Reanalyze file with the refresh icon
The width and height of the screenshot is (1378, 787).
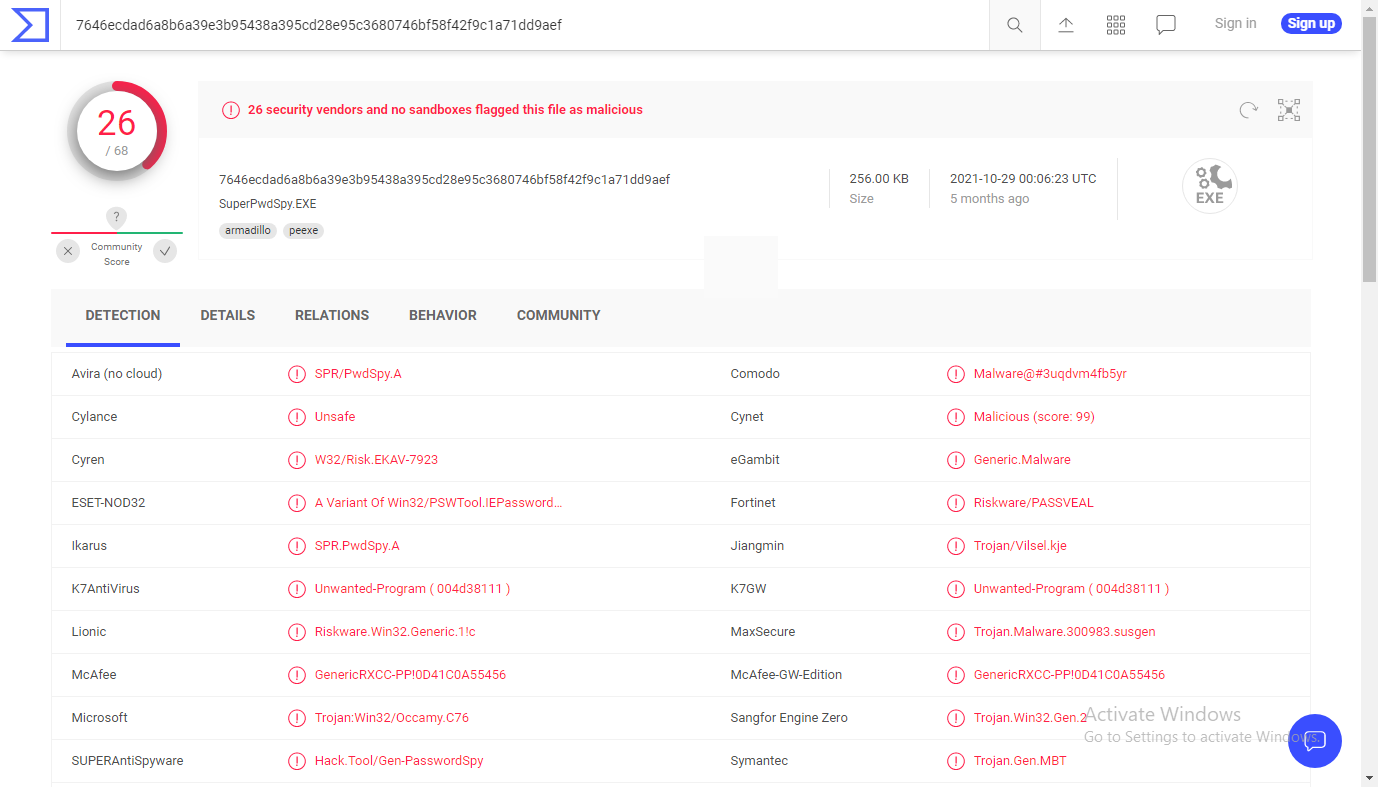1248,110
